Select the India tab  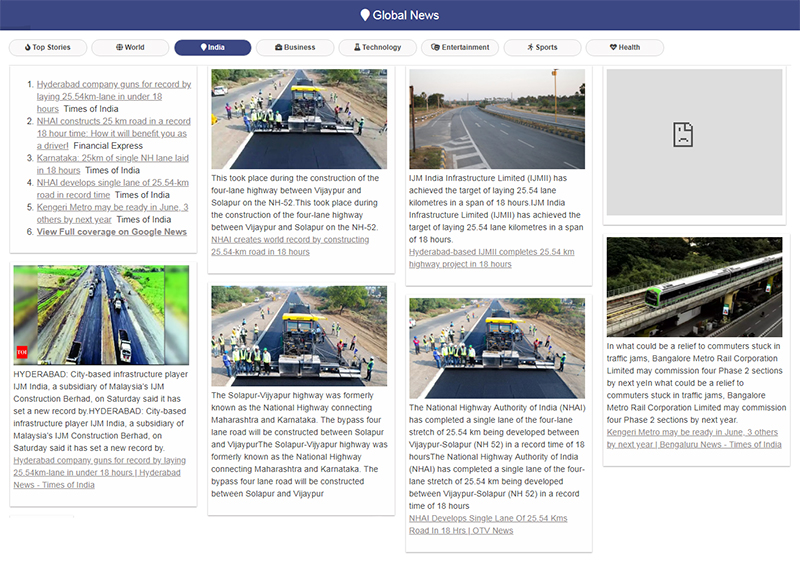pyautogui.click(x=213, y=47)
